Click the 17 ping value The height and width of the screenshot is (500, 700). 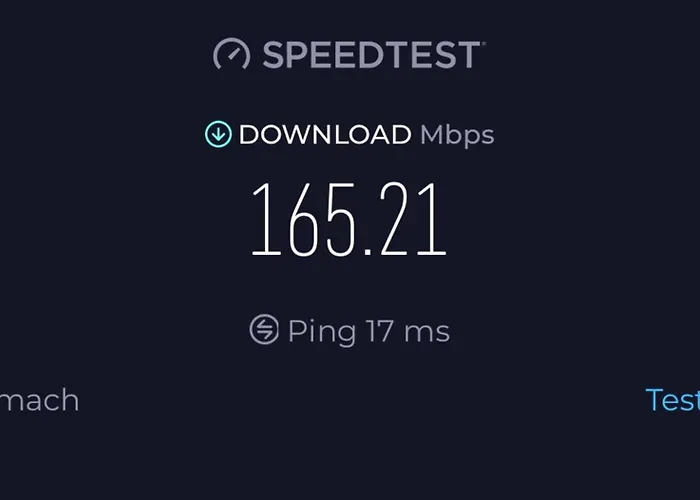pos(379,331)
